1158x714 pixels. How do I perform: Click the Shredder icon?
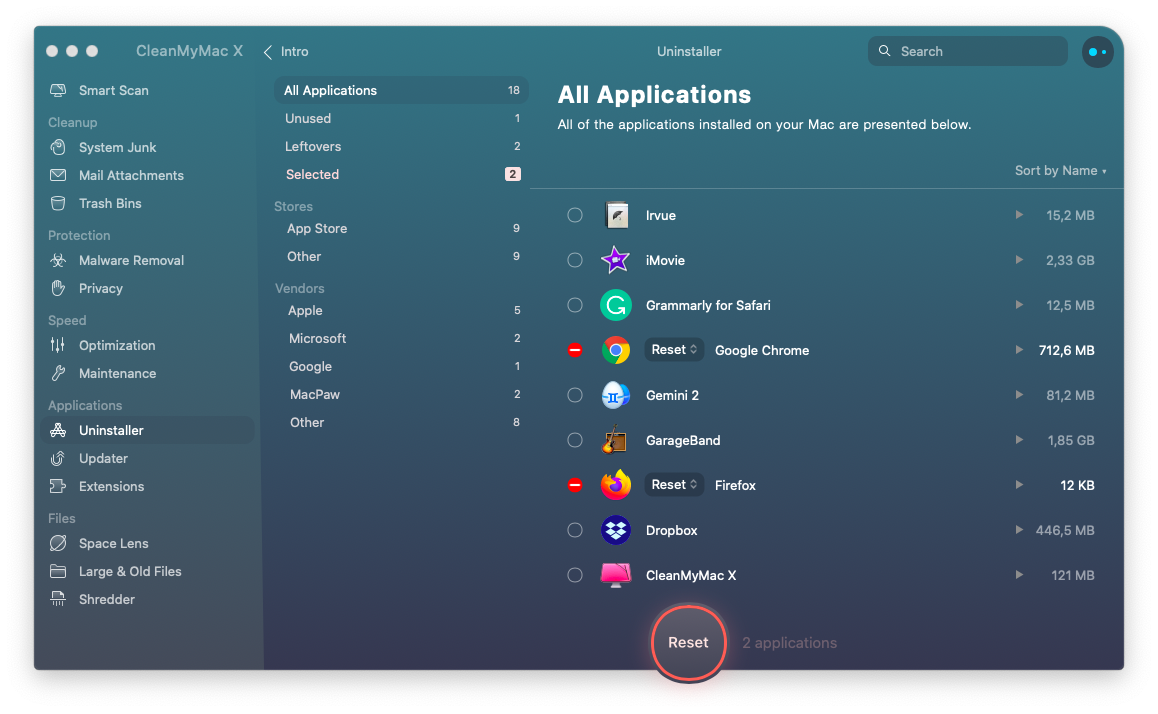click(x=58, y=599)
